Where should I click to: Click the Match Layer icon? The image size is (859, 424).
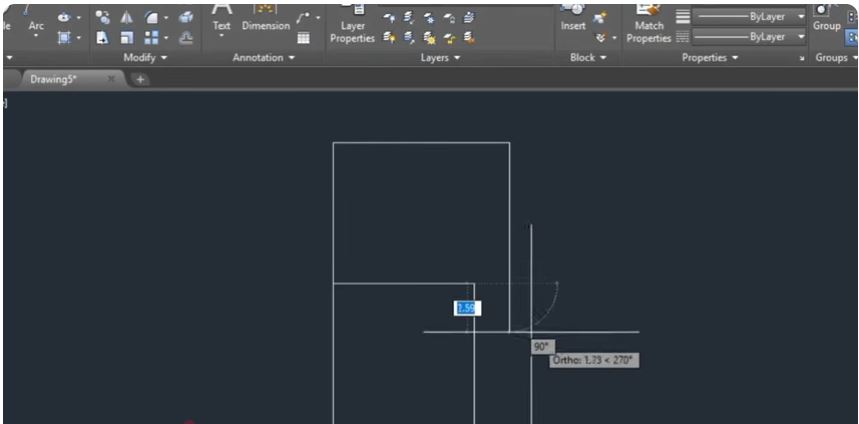coord(468,38)
